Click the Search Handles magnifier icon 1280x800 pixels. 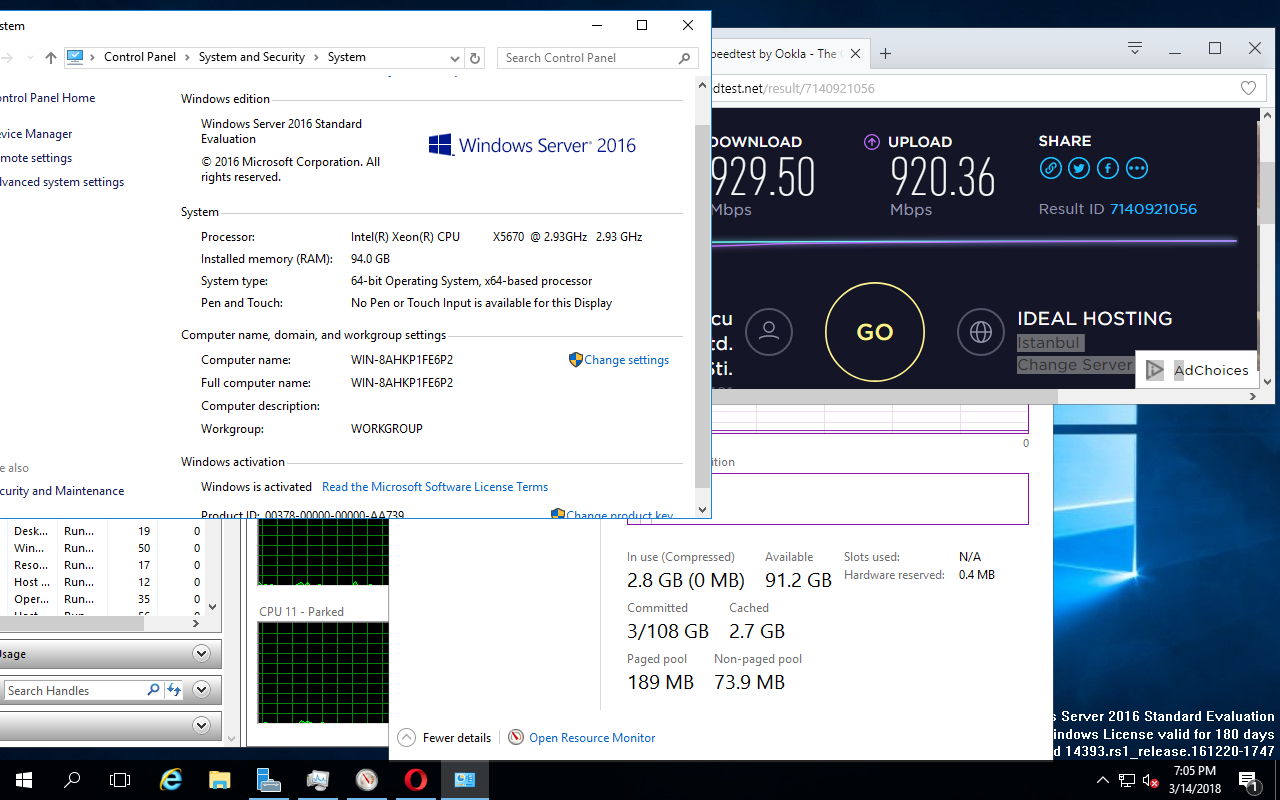tap(153, 690)
